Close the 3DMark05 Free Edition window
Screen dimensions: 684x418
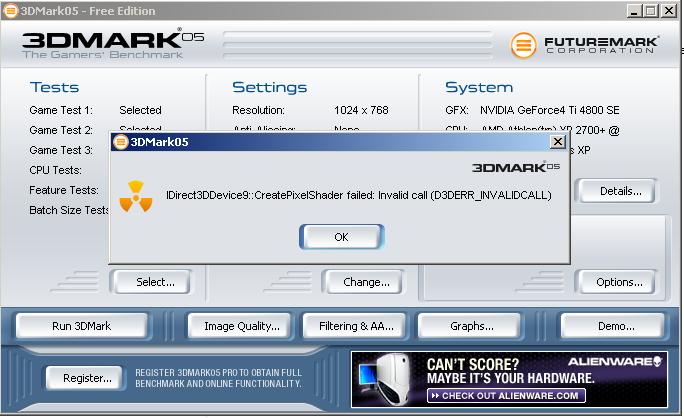click(669, 11)
